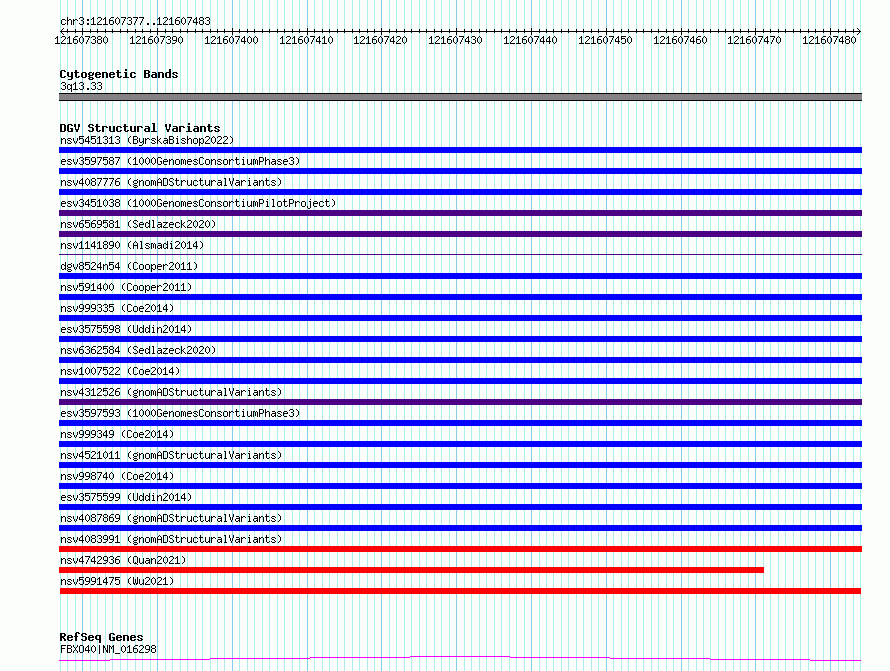Open the FBXO40|NM_016298 gene label
The width and height of the screenshot is (890, 671).
(108, 649)
